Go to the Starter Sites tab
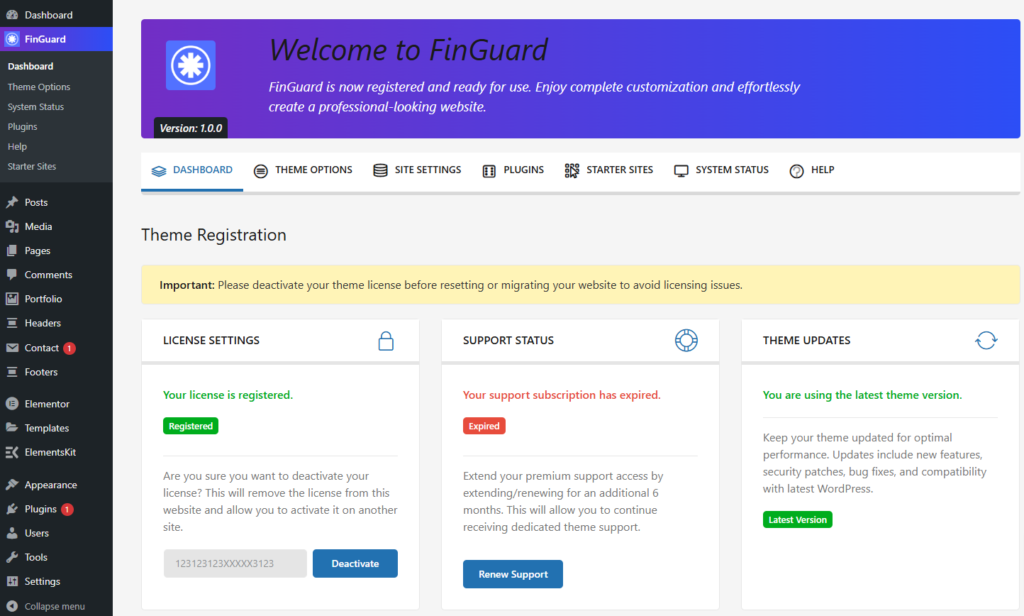The image size is (1024, 616). coord(609,170)
